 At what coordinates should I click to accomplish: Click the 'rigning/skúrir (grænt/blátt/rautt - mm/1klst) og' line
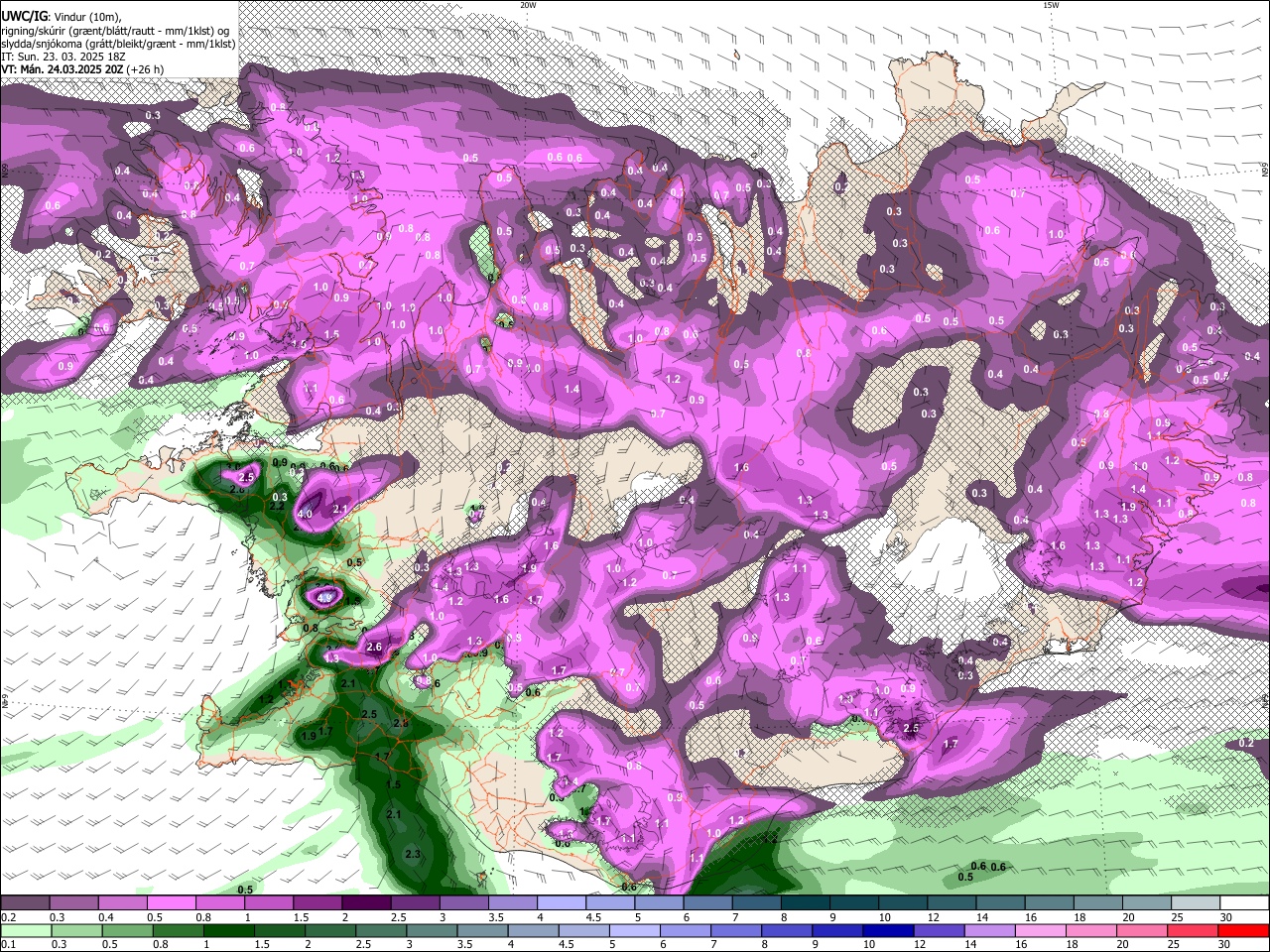coord(115,31)
